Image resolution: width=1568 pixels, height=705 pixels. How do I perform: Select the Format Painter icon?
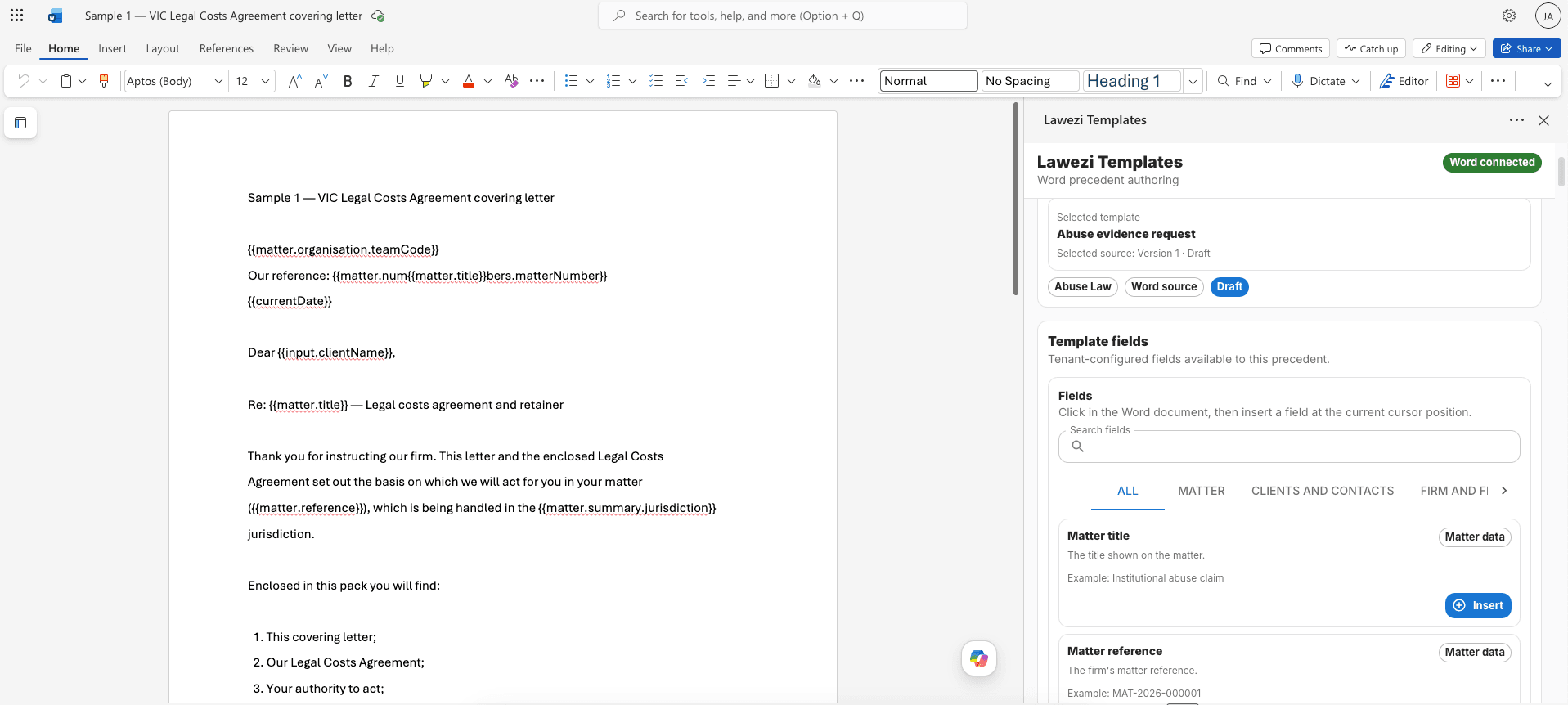pos(104,81)
